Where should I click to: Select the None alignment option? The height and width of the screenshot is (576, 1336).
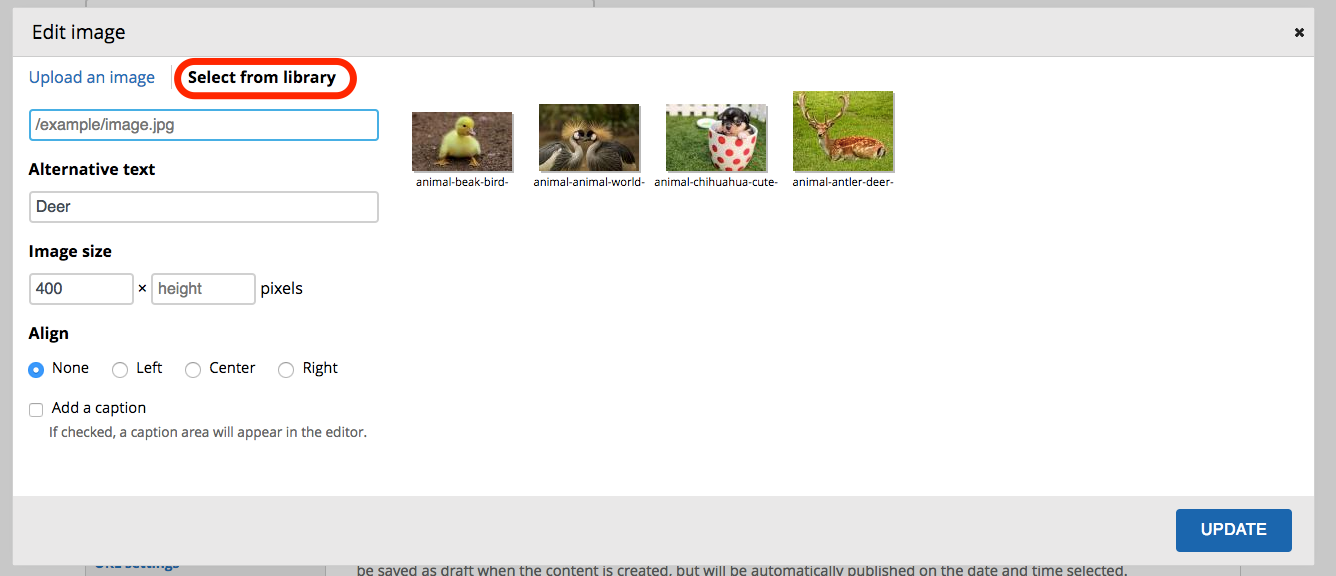(34, 369)
